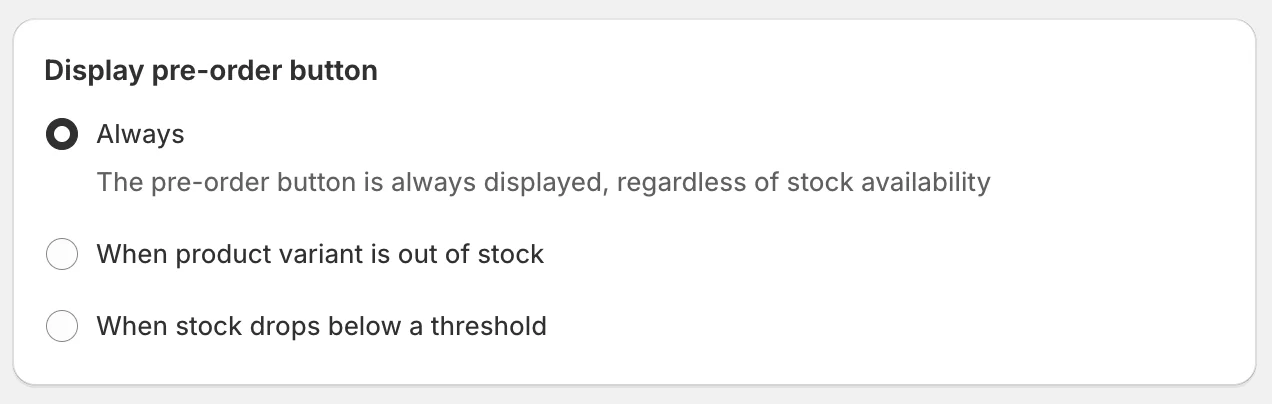Enable 'When stock drops below a threshold' radio
This screenshot has height=404, width=1272.
pyautogui.click(x=62, y=326)
